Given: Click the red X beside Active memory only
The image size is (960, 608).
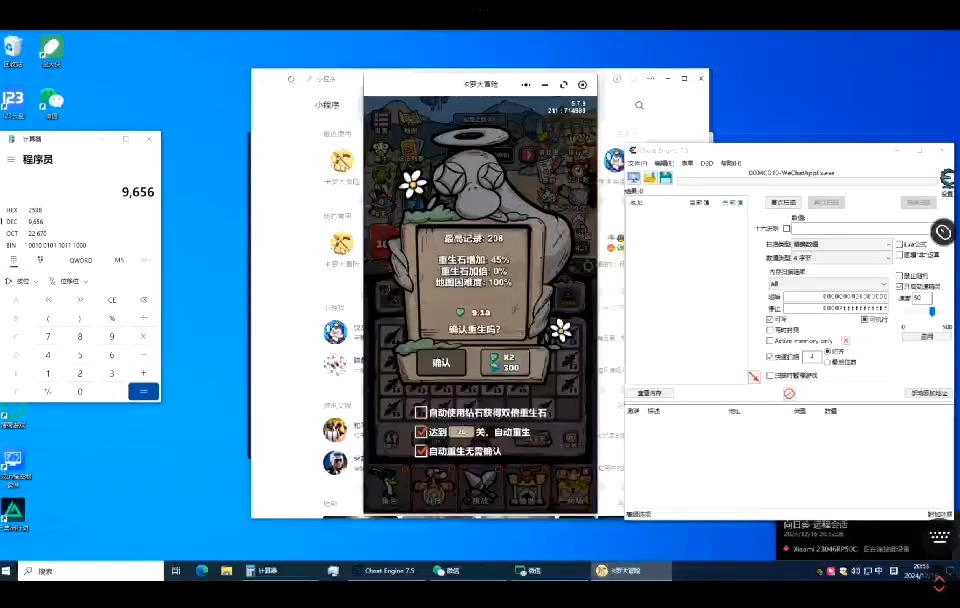Looking at the screenshot, I should click(846, 340).
